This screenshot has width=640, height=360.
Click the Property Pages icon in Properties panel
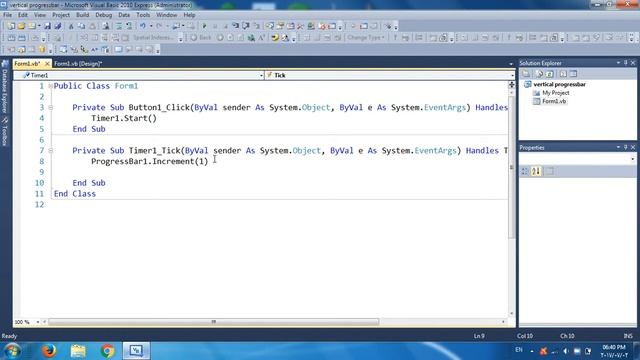[549, 171]
